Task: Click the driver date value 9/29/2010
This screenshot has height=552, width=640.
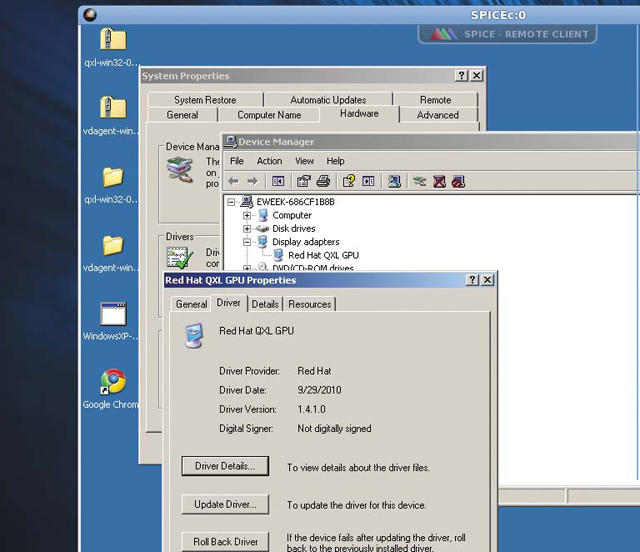Action: click(319, 390)
